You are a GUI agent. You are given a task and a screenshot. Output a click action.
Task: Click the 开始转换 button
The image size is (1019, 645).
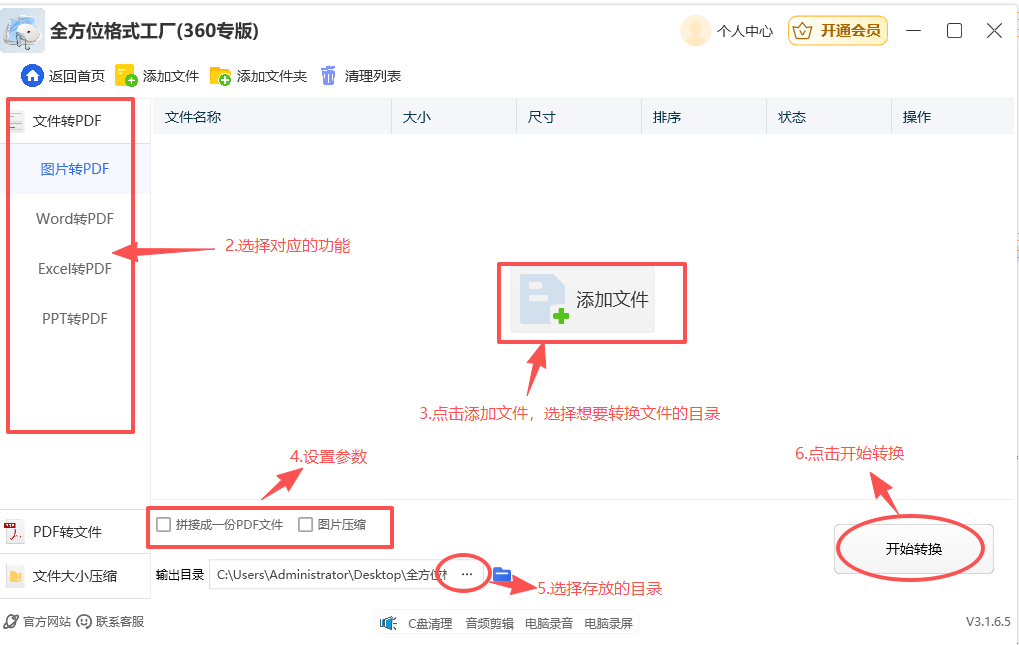pos(911,548)
